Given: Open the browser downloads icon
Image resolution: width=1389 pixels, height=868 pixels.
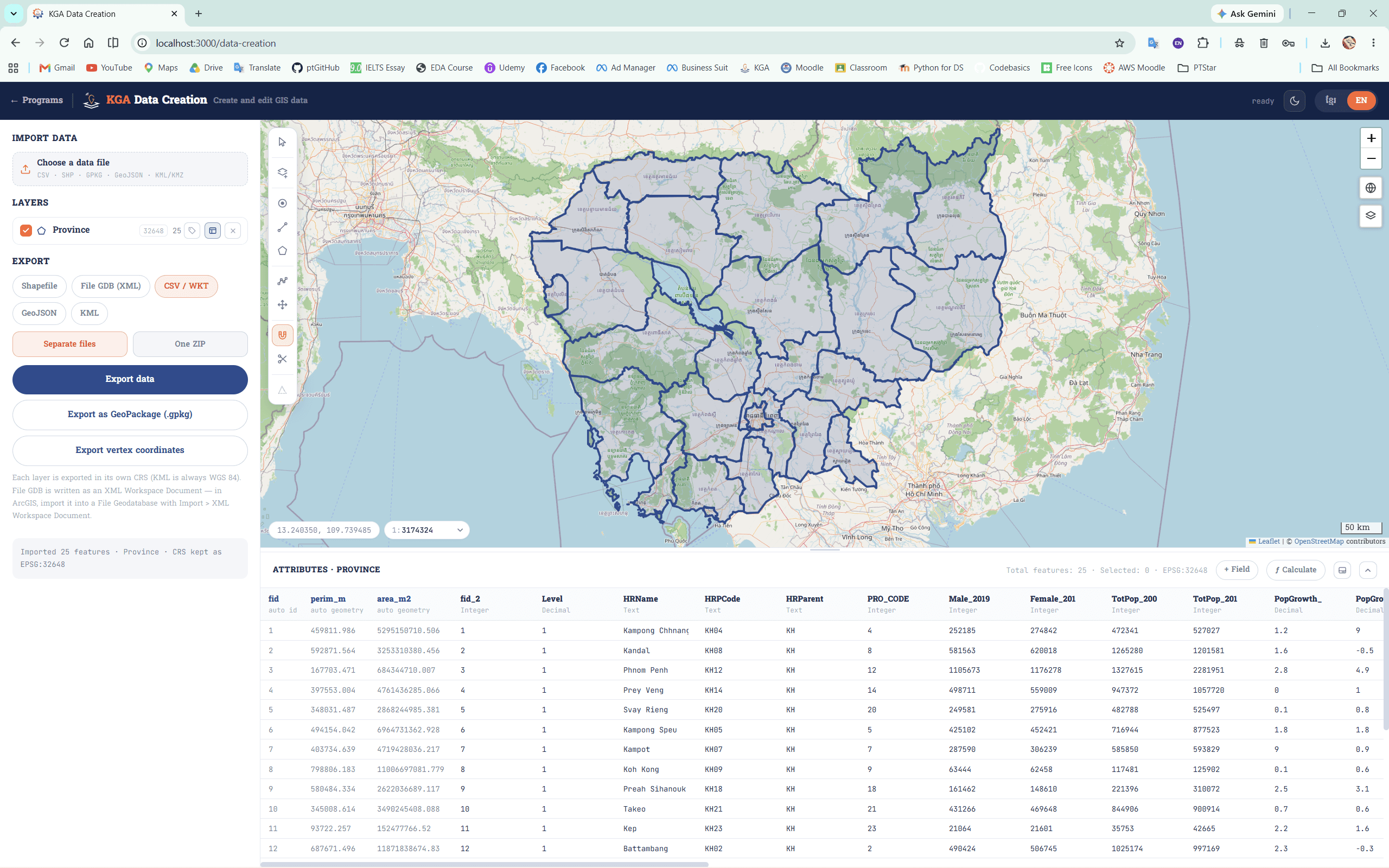Looking at the screenshot, I should [x=1325, y=43].
